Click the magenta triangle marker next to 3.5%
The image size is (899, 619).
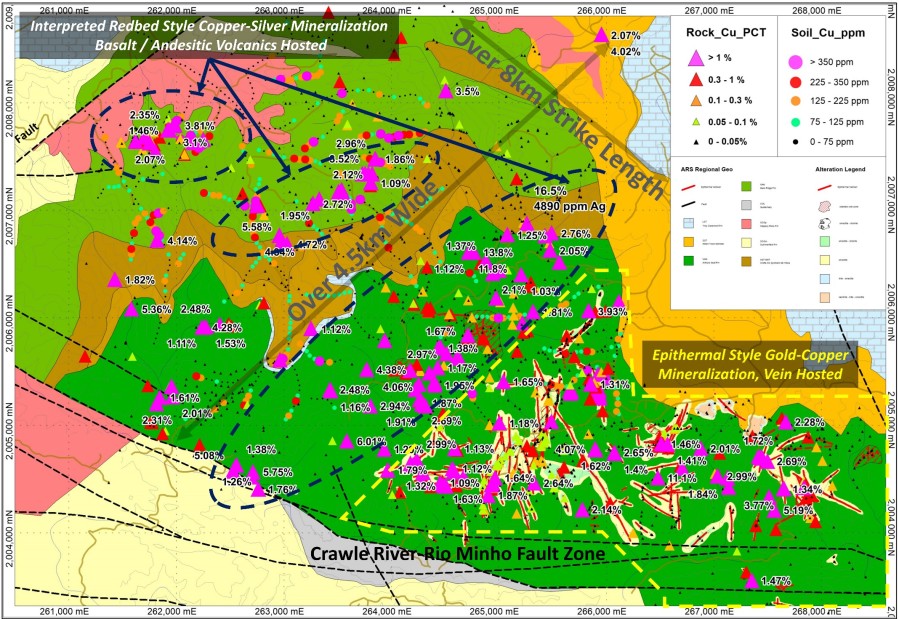[x=446, y=91]
